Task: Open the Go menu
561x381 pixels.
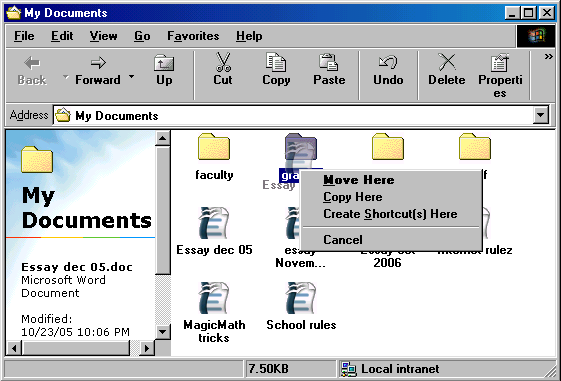Action: [142, 36]
